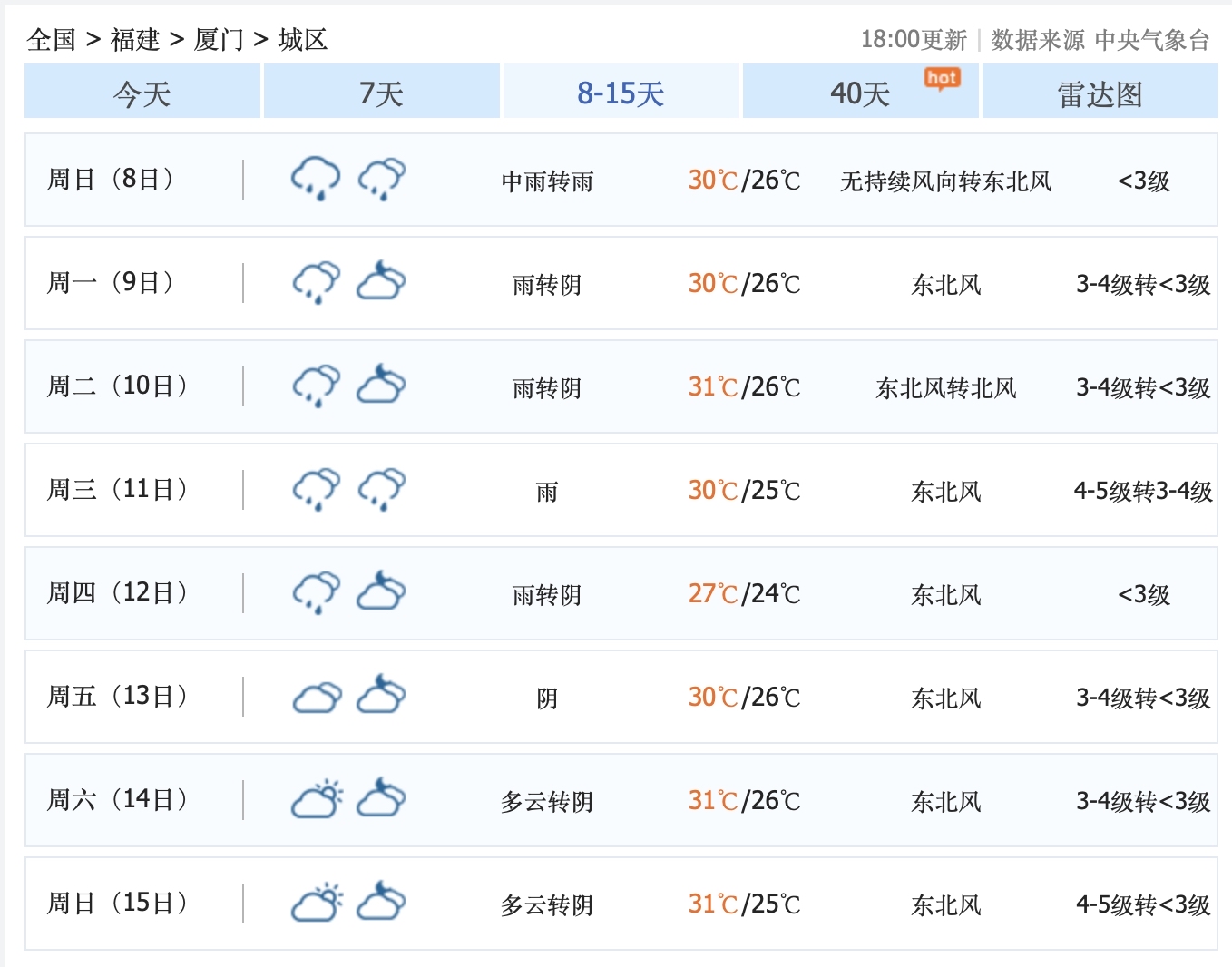The width and height of the screenshot is (1232, 967).
Task: Click the light rain icon on the Sunday 8th row
Action: point(381,178)
